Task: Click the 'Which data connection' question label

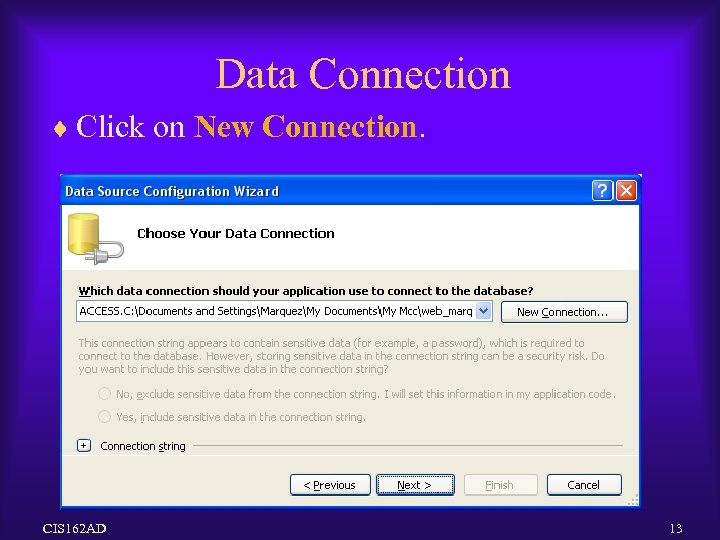Action: pos(306,291)
